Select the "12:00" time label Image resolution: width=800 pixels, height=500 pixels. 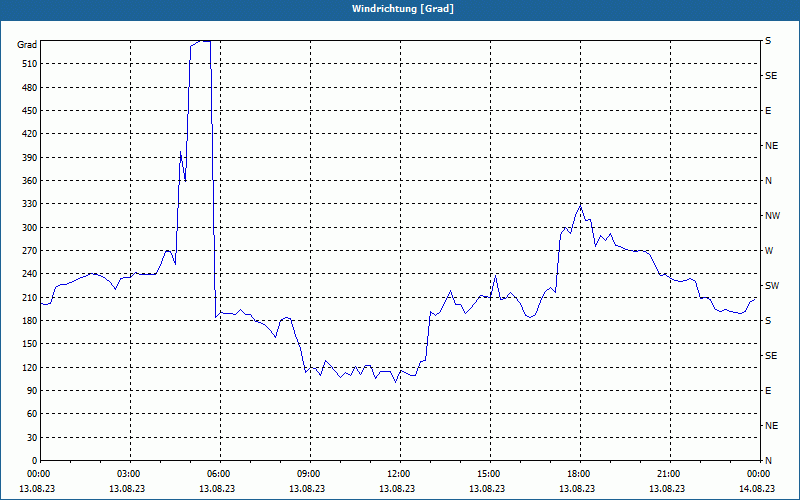click(399, 474)
